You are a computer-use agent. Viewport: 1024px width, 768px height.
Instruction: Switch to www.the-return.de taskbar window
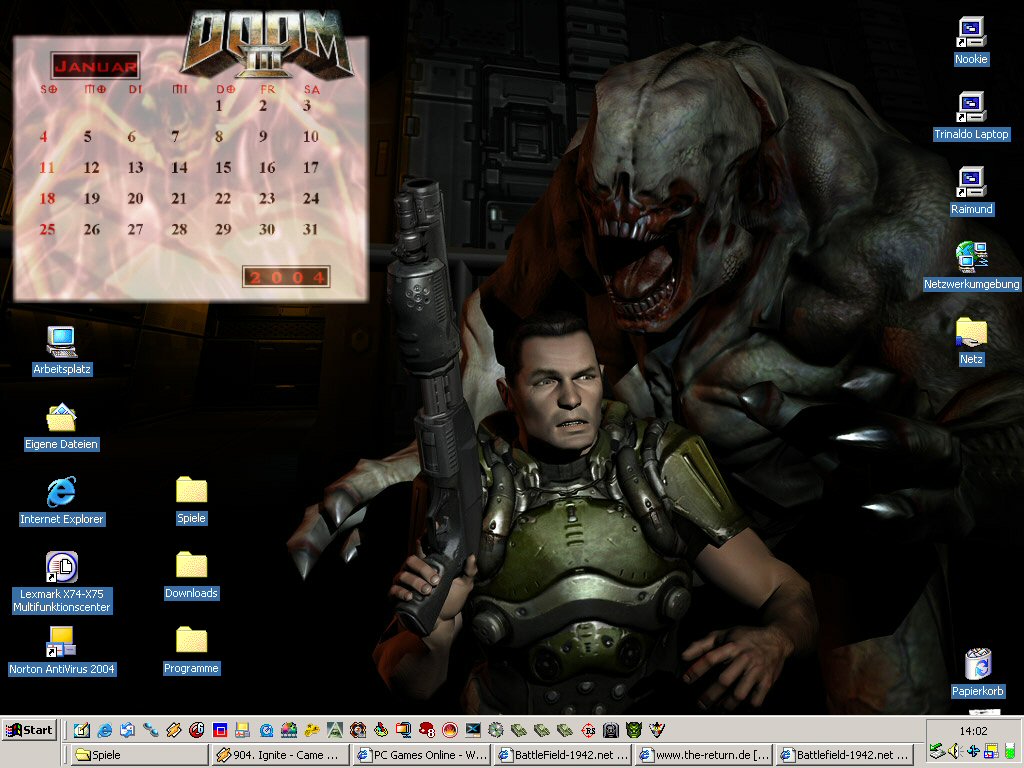703,755
